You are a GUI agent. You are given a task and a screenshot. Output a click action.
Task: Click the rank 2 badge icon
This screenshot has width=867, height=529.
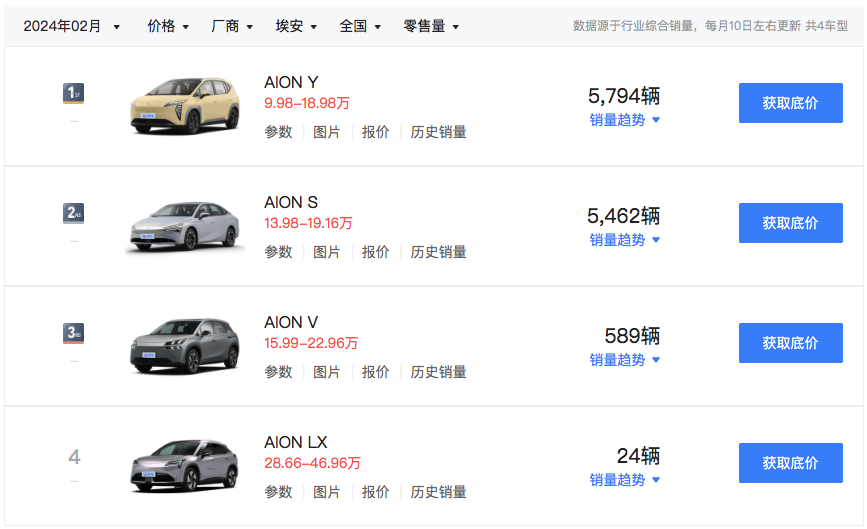(74, 213)
